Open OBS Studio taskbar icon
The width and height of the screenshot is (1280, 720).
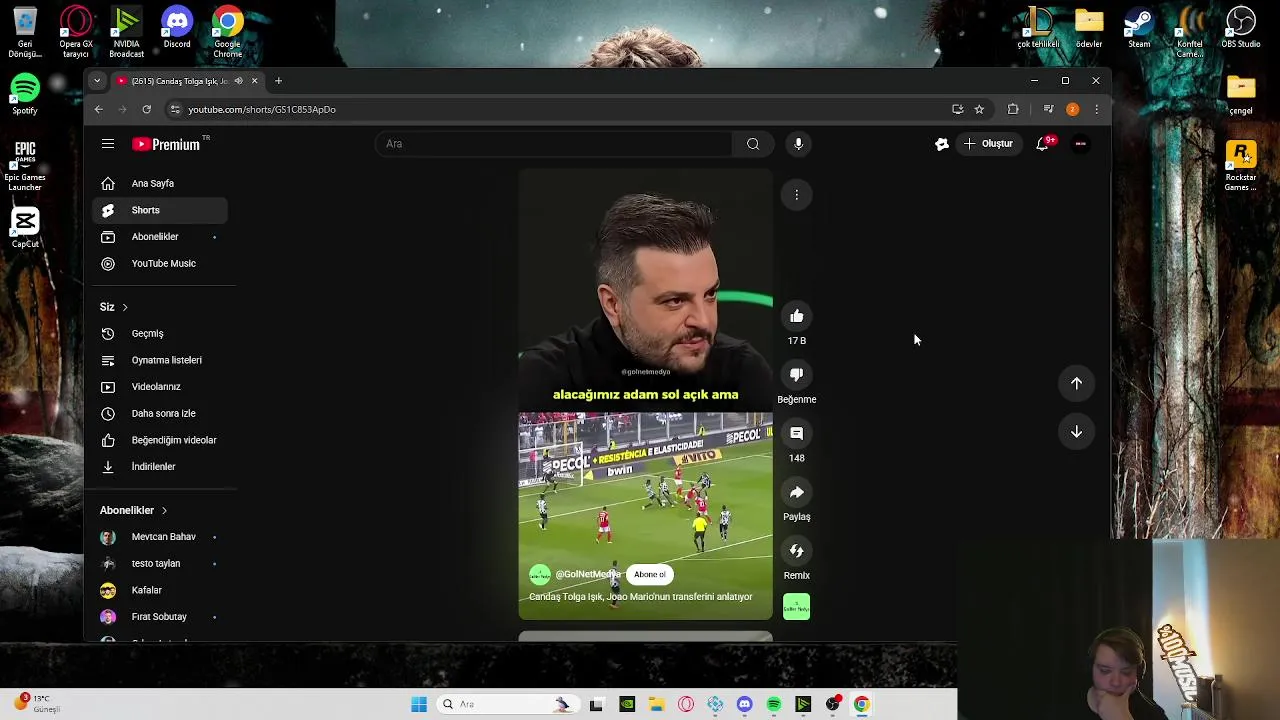pos(832,704)
